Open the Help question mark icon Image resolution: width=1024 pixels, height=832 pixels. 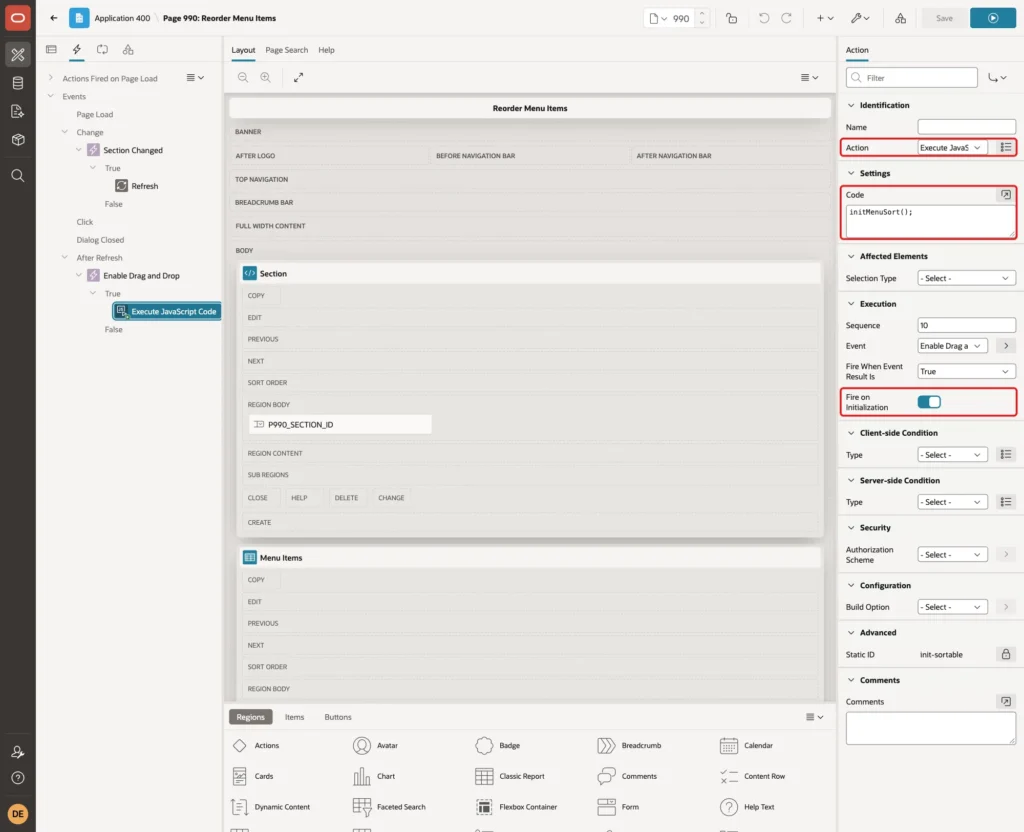[x=18, y=778]
